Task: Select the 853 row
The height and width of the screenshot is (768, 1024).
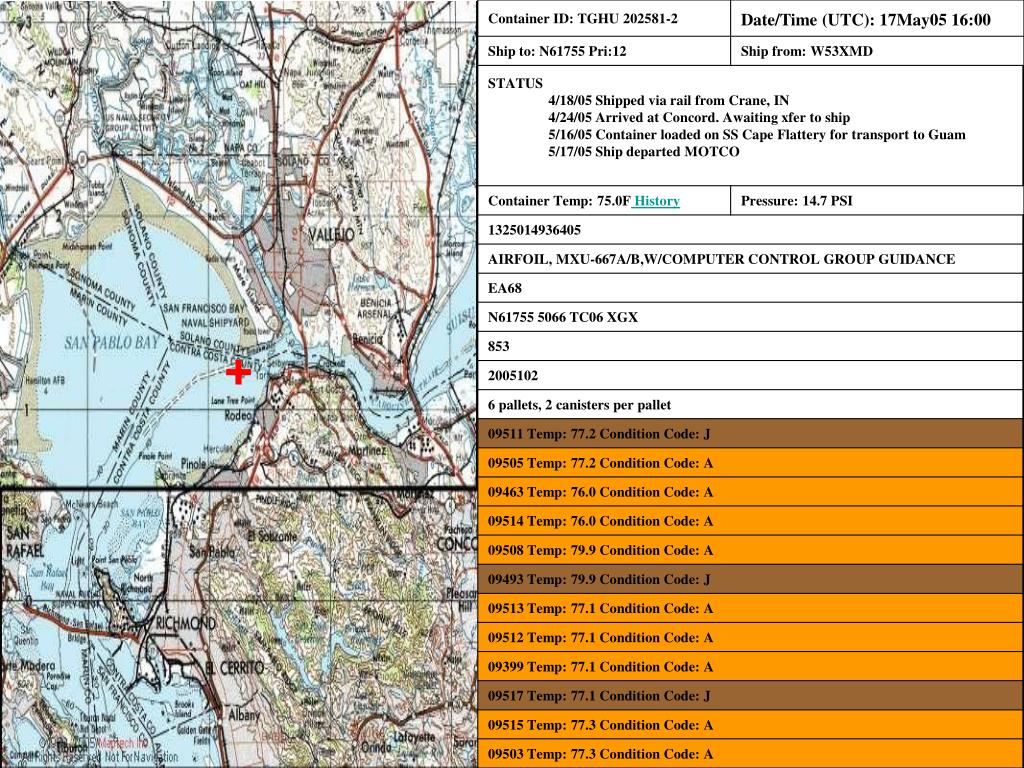Action: tap(750, 346)
